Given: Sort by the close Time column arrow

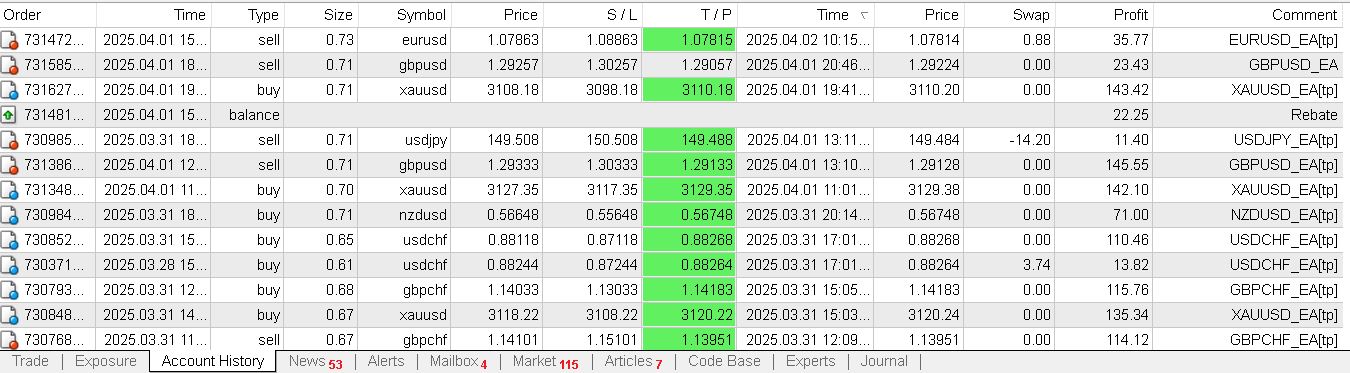Looking at the screenshot, I should 863,15.
